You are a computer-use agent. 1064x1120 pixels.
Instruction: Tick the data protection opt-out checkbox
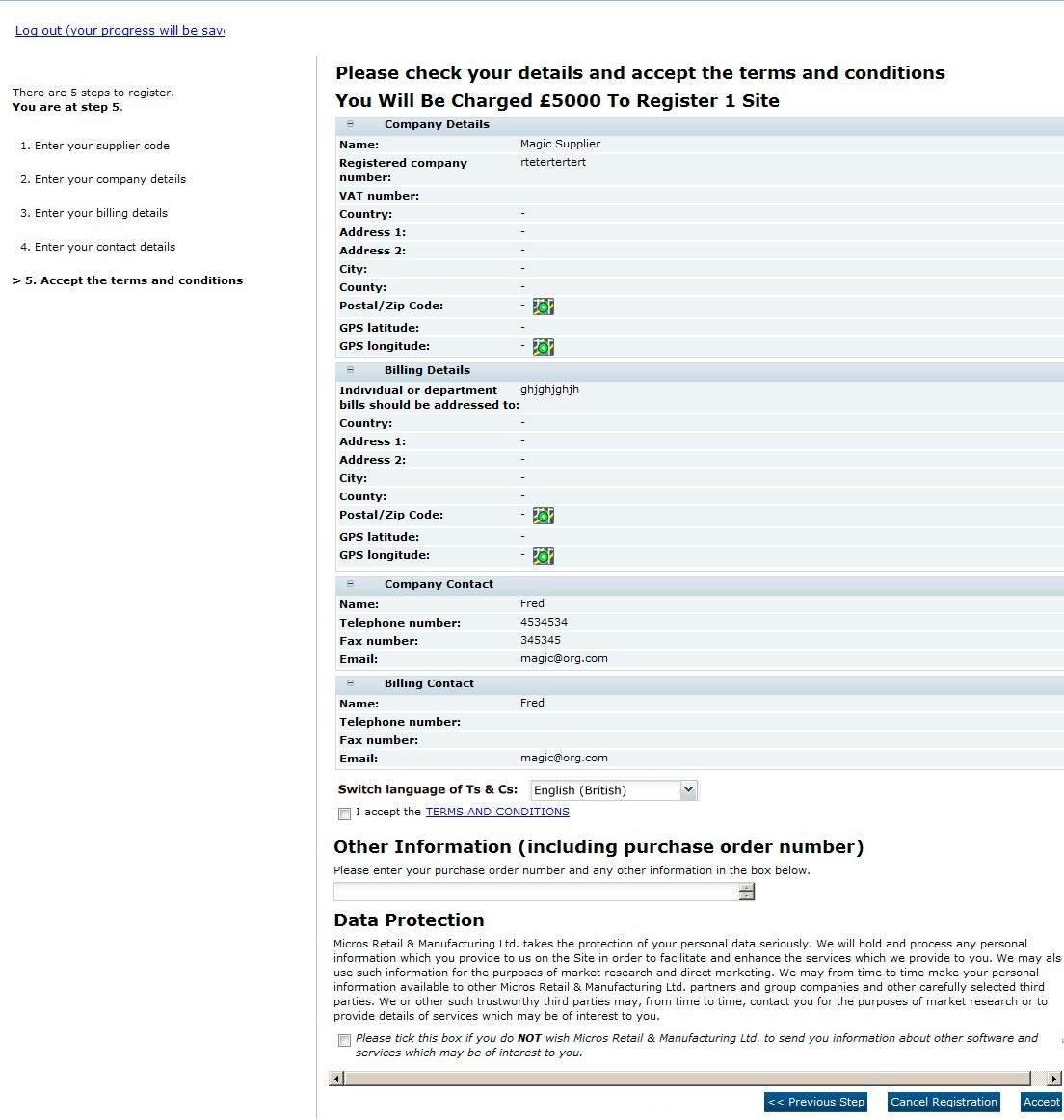(x=344, y=1040)
